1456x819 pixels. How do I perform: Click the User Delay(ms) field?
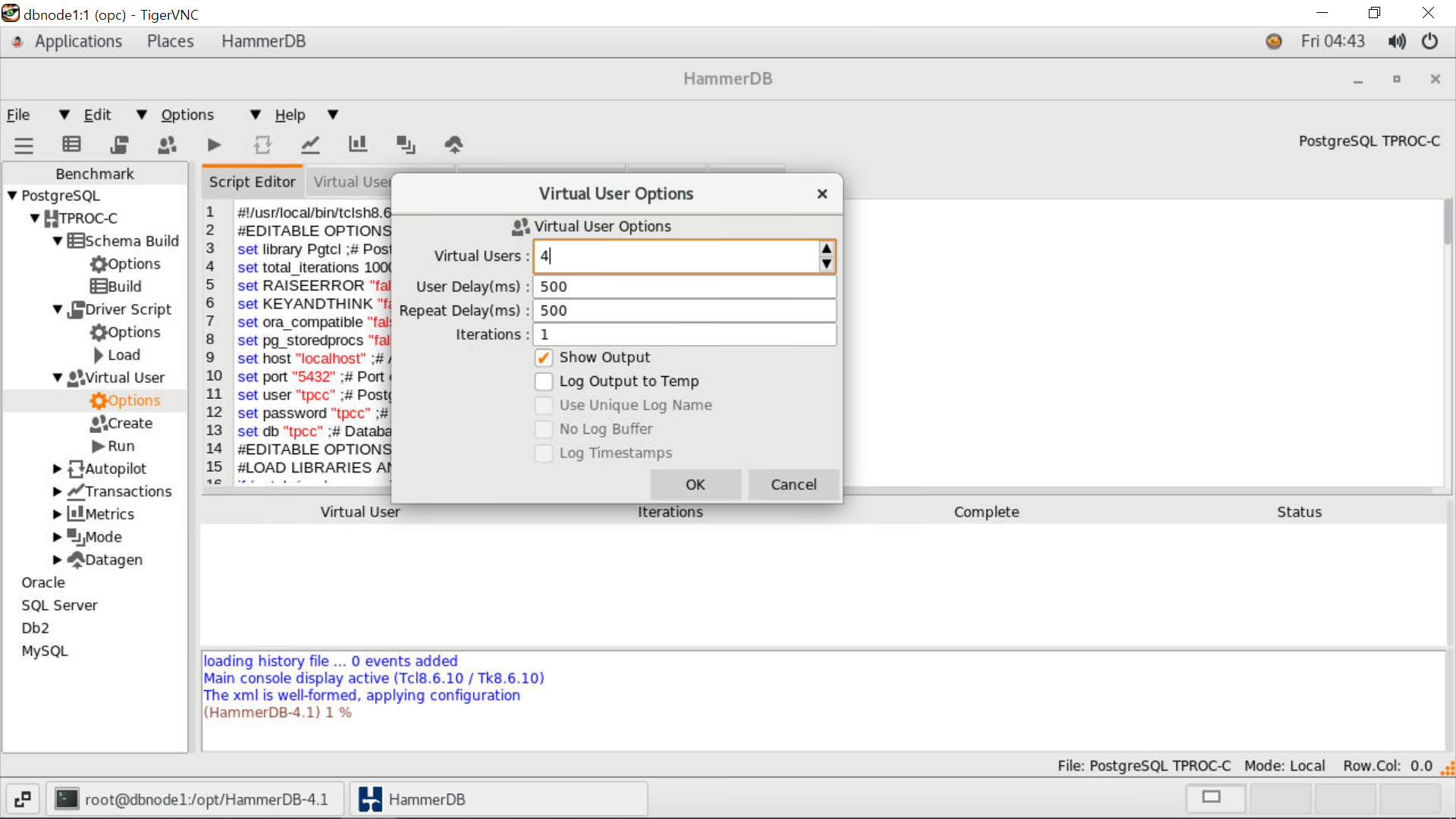(685, 287)
